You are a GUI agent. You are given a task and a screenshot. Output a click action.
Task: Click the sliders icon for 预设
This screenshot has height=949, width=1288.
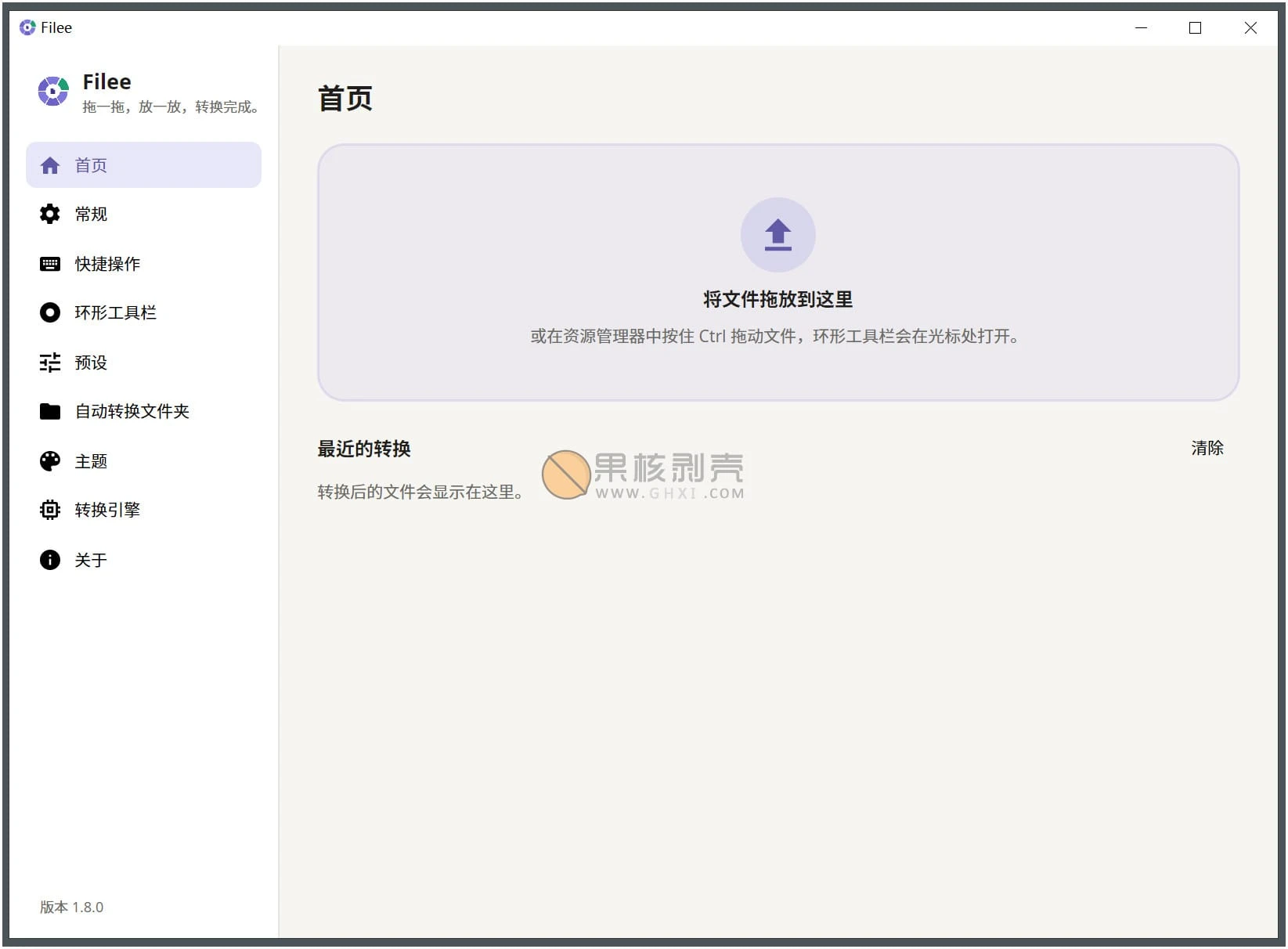click(50, 363)
